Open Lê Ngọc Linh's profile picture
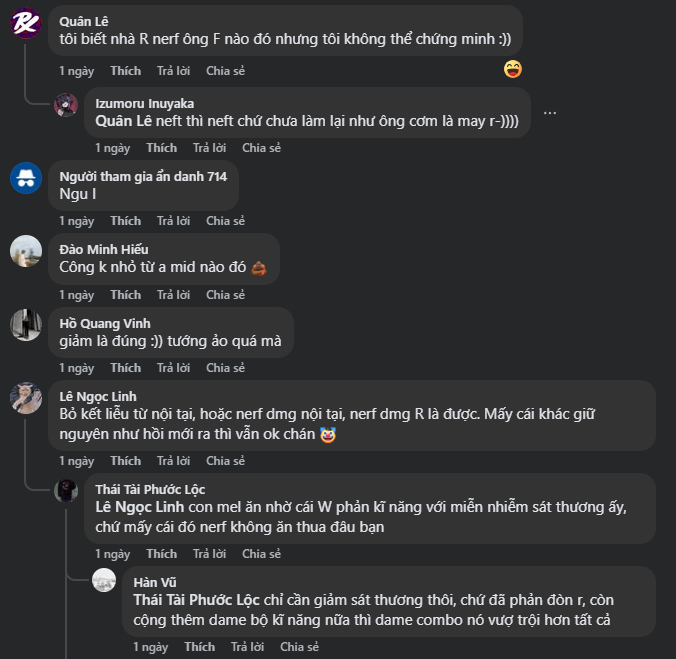The height and width of the screenshot is (659, 676). (26, 397)
